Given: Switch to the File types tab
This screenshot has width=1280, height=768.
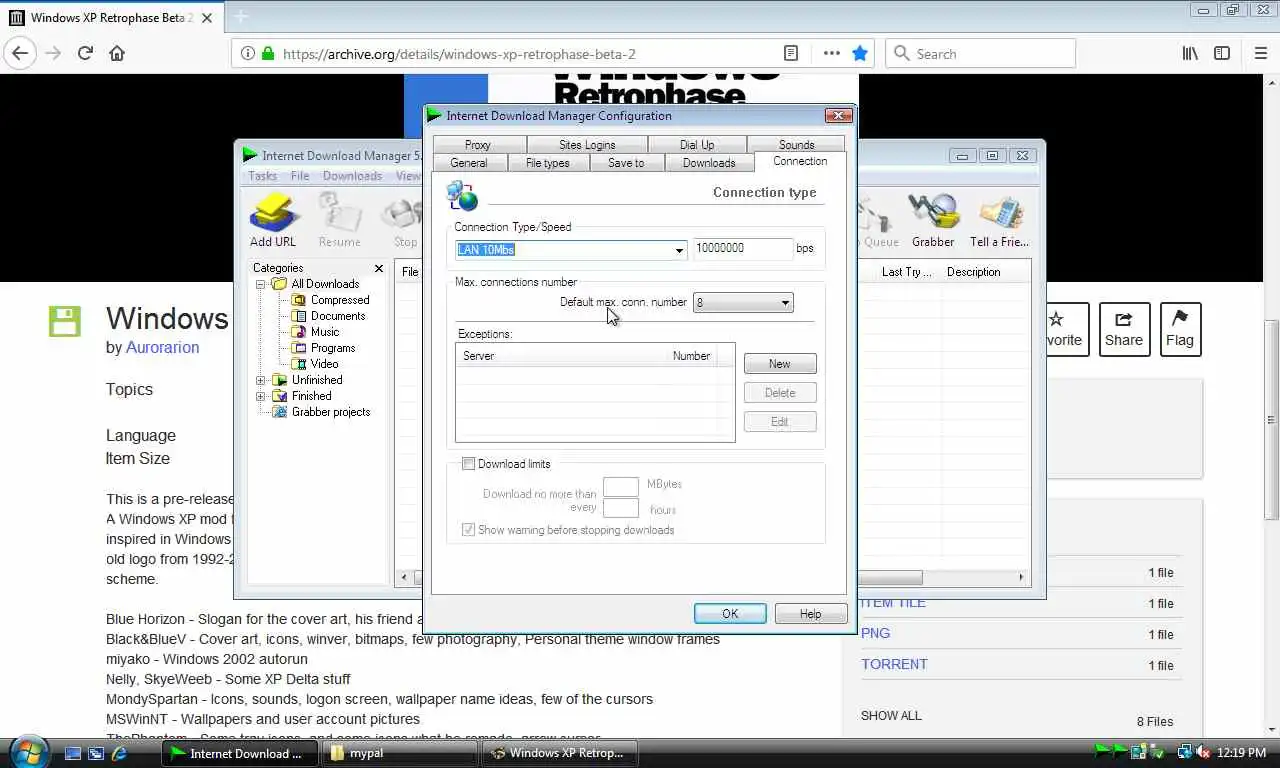Looking at the screenshot, I should [x=548, y=163].
